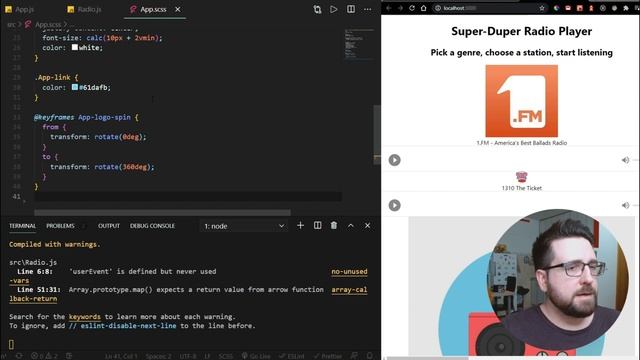Click the 'no-unused' warning link in terminal

(349, 271)
